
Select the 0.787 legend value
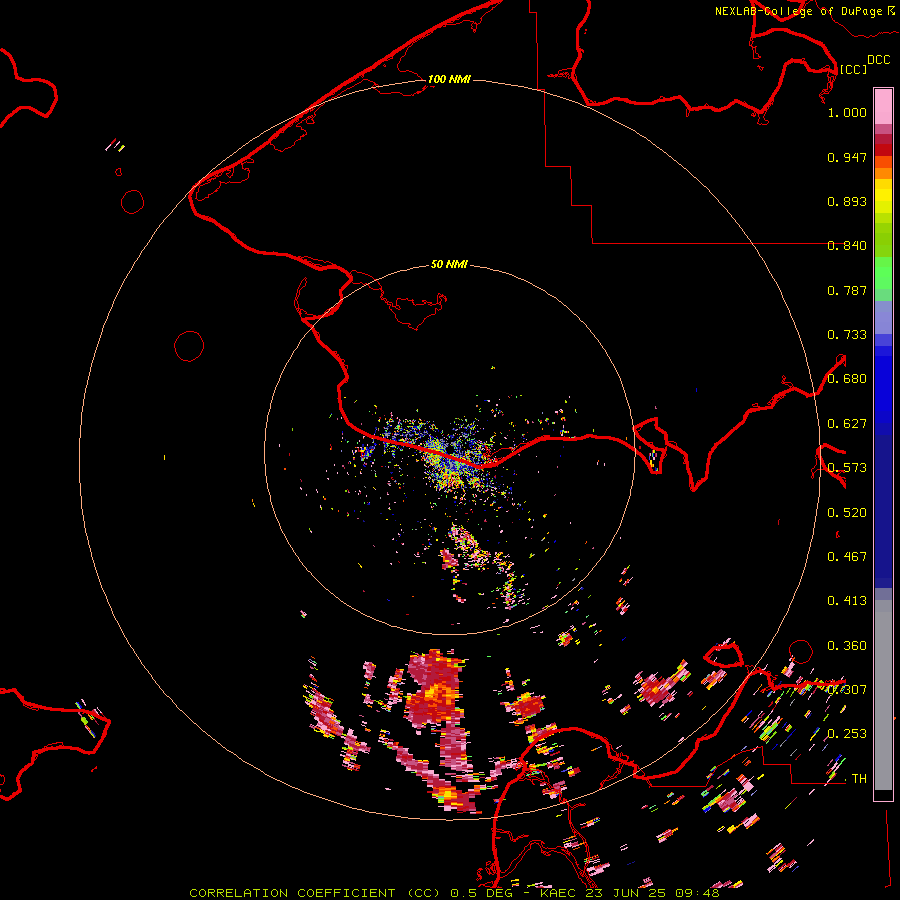[847, 290]
